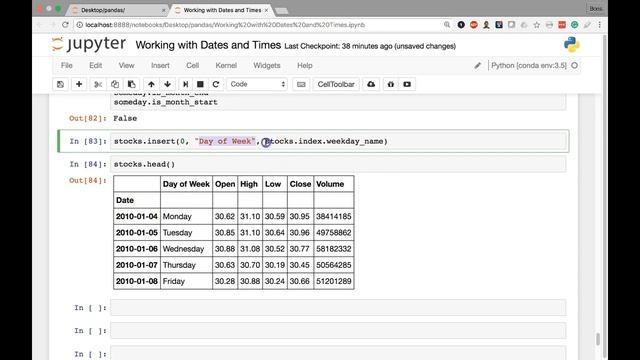
Task: Cut selected cell with scissors icon
Action: tap(98, 84)
